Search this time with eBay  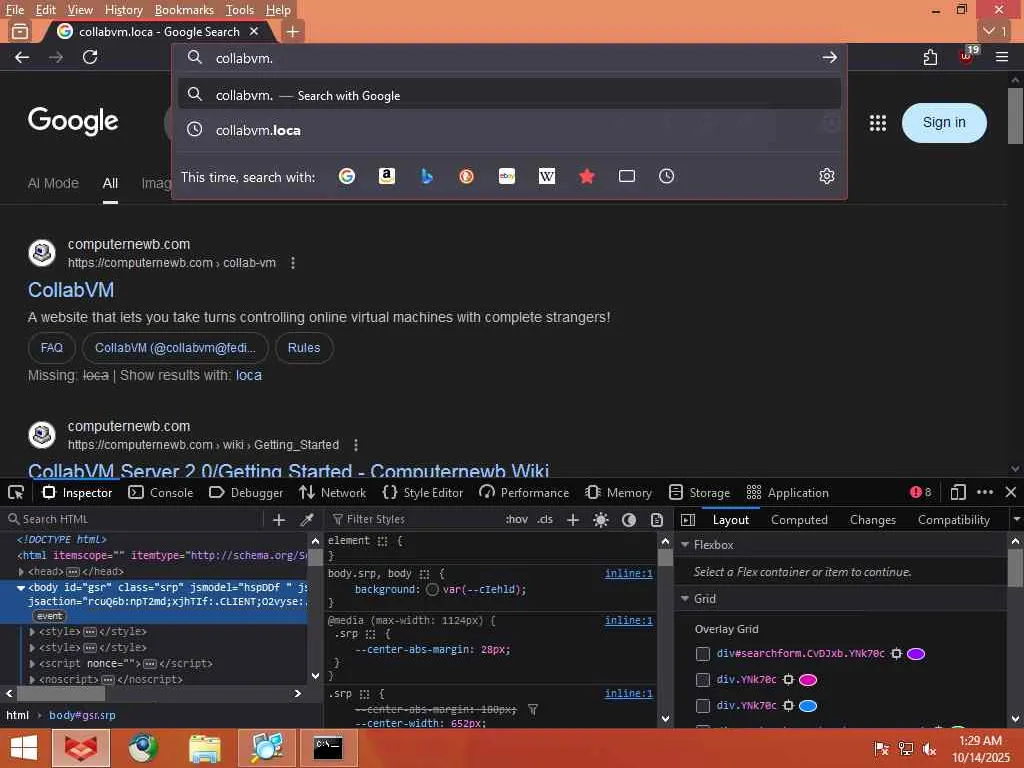507,176
